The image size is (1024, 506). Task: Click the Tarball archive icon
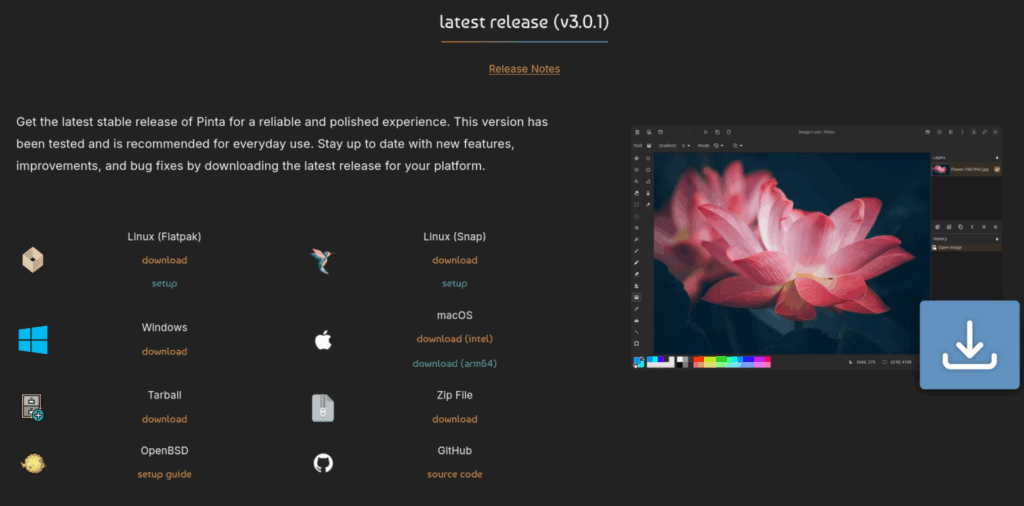[x=33, y=407]
